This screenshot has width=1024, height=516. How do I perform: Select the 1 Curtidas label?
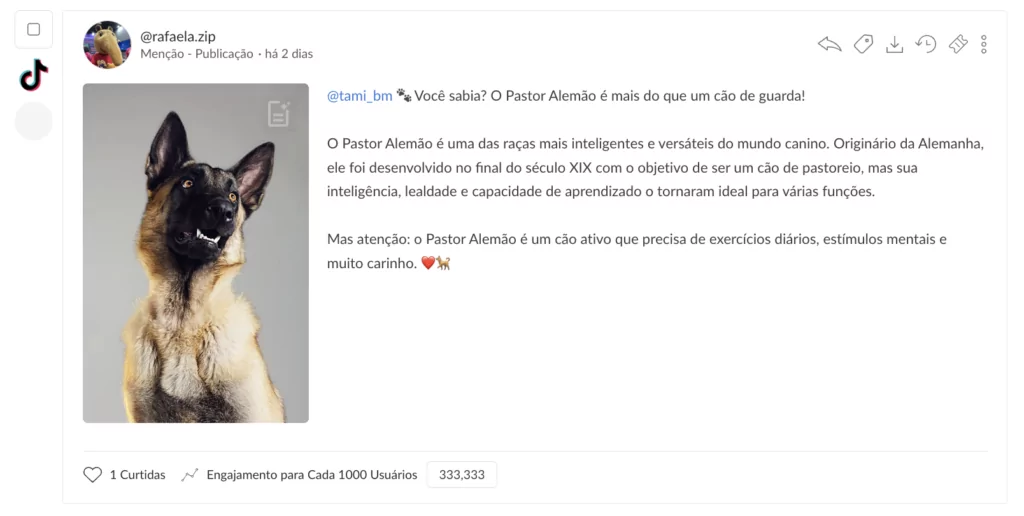pos(137,475)
